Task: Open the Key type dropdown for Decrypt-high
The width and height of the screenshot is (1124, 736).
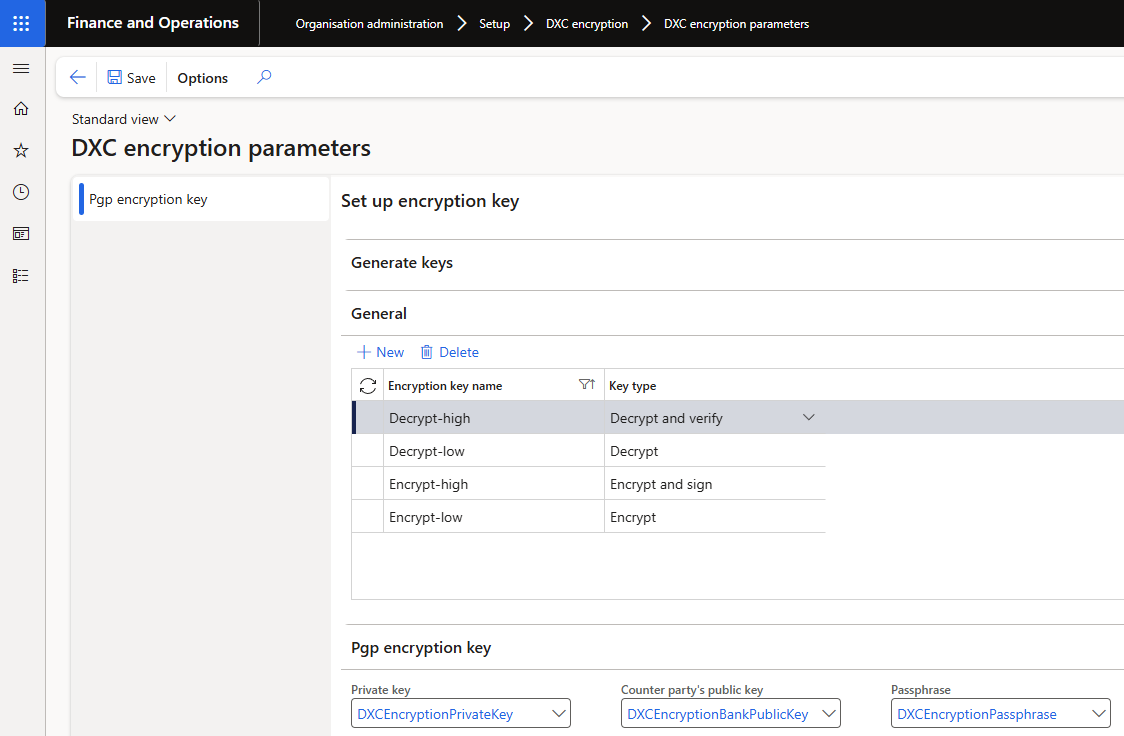Action: (808, 417)
